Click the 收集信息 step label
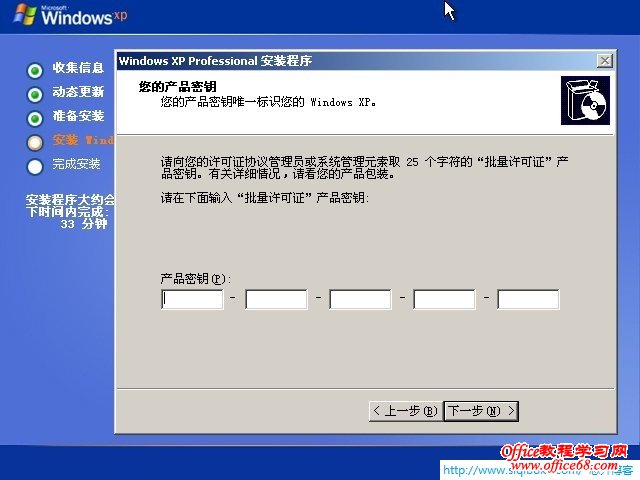The height and width of the screenshot is (480, 640). click(x=78, y=68)
